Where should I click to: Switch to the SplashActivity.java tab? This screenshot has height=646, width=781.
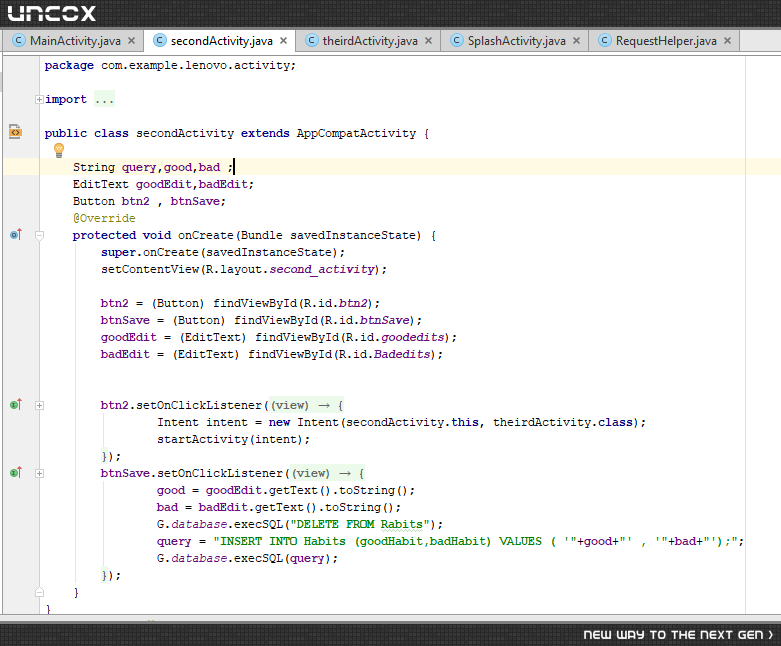click(515, 41)
